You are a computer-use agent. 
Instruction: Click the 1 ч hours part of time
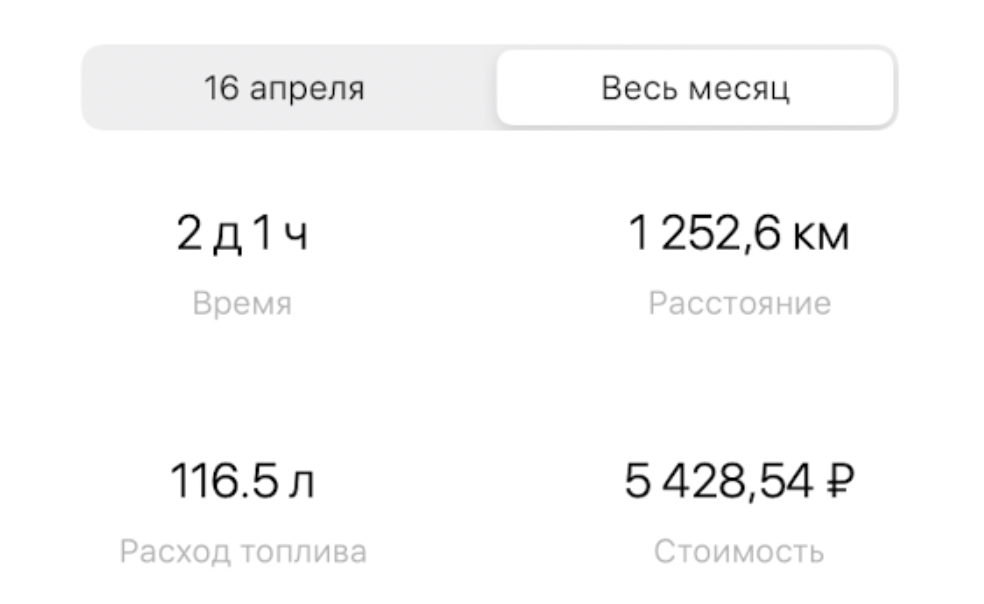[x=282, y=236]
